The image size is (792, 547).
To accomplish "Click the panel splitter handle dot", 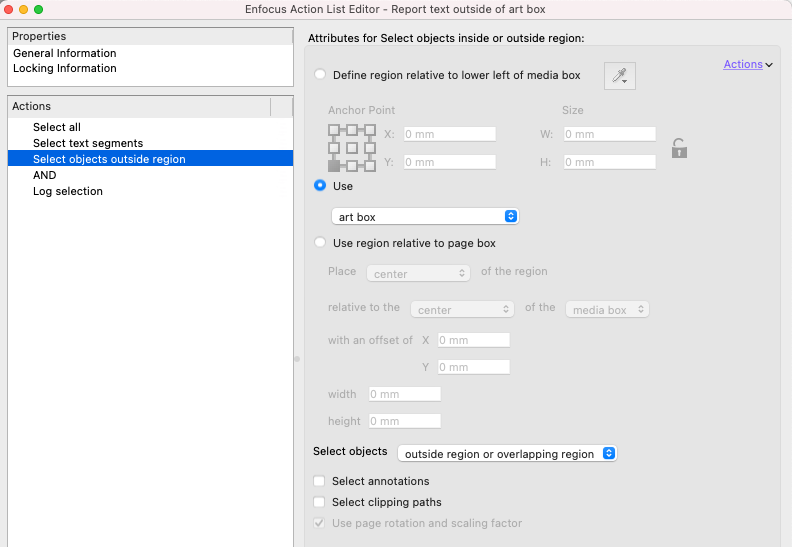I will 297,359.
